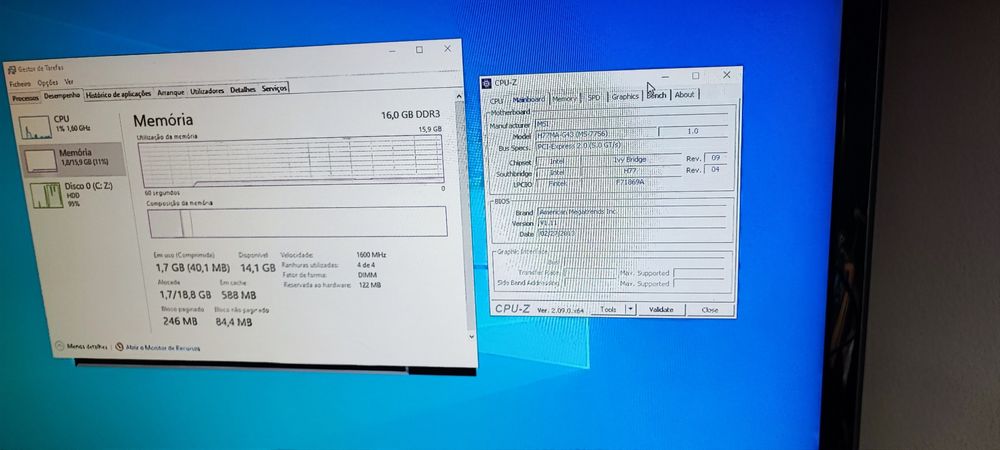Open the Opções menu
The width and height of the screenshot is (1000, 450).
tap(48, 83)
